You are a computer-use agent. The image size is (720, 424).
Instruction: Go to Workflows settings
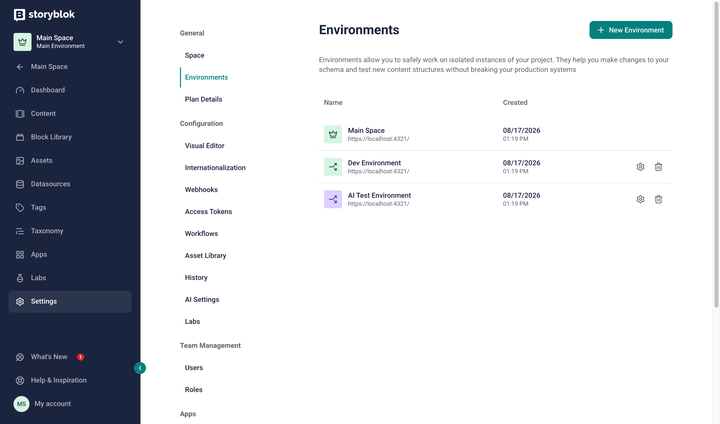(201, 234)
